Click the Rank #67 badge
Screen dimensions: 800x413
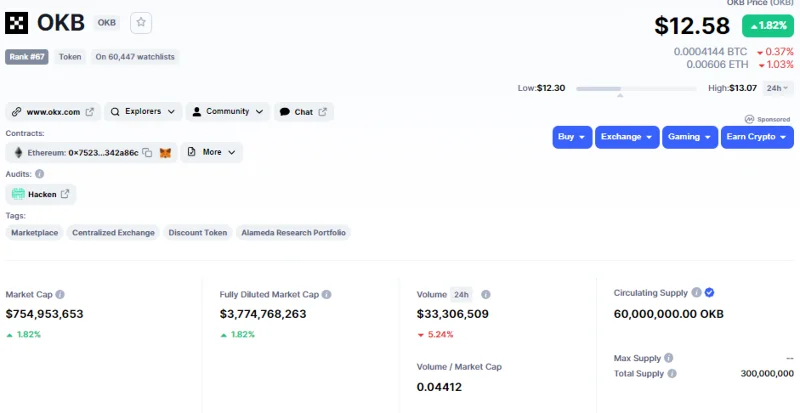tap(27, 57)
